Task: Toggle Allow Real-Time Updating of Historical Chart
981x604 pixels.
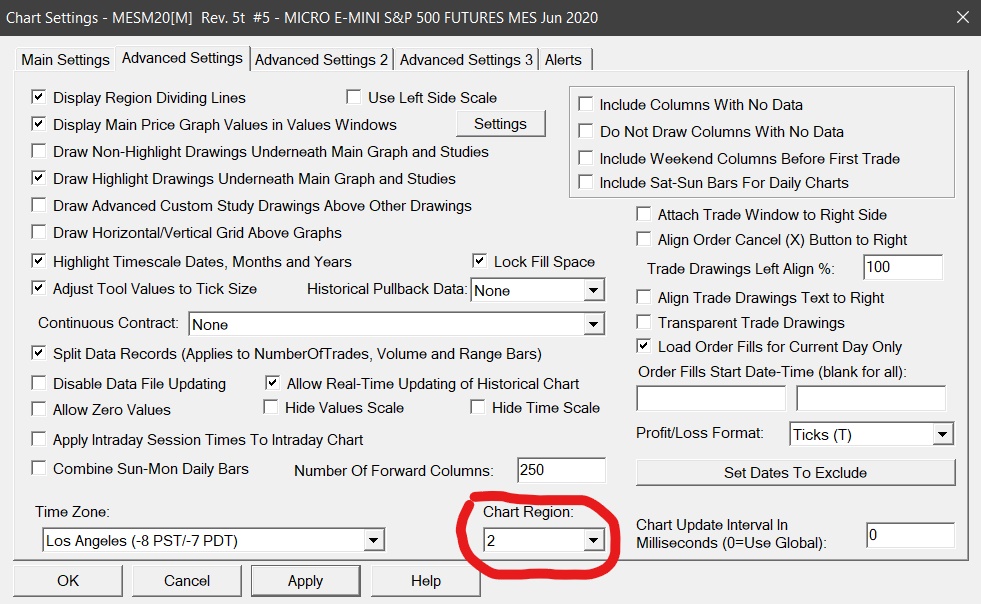Action: (x=272, y=383)
